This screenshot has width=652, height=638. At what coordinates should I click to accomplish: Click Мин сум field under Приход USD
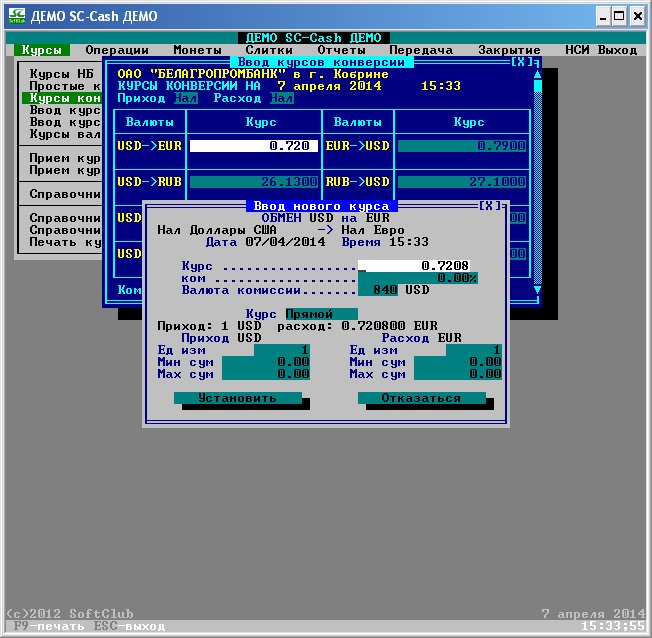coord(266,362)
